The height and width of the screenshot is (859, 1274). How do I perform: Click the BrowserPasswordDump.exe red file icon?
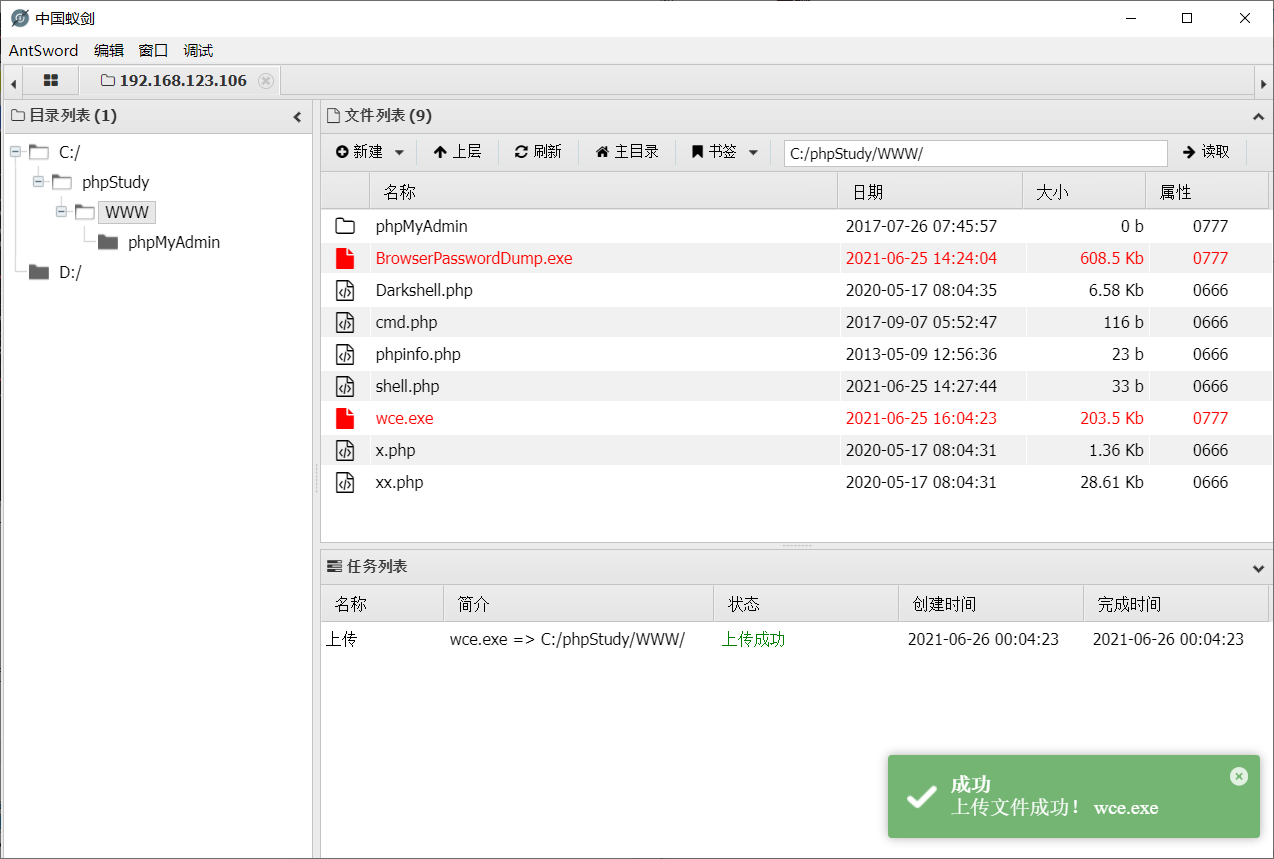345,258
